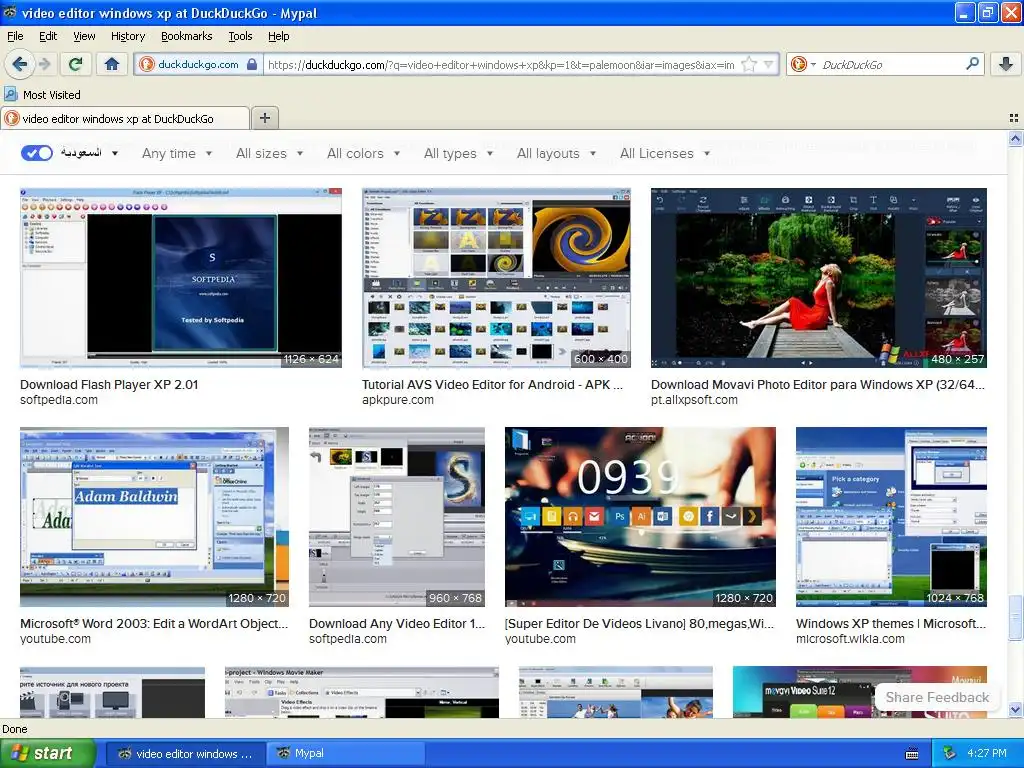Open the Any Video Editor thumbnail image
Screen dimensions: 1024x768
tap(397, 517)
